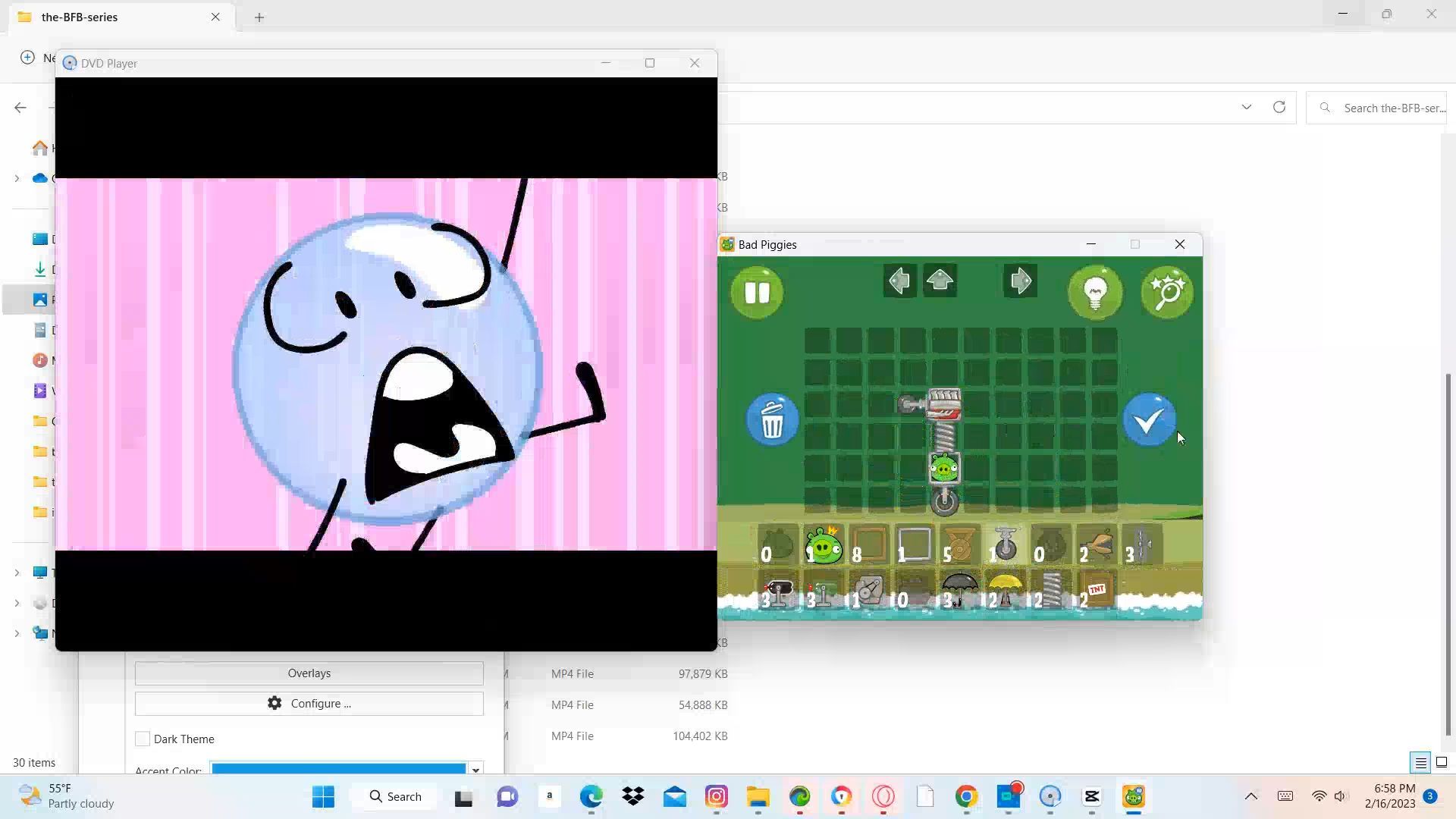Viewport: 1456px width, 819px height.
Task: Close the the-BFB-series tab
Action: (215, 17)
